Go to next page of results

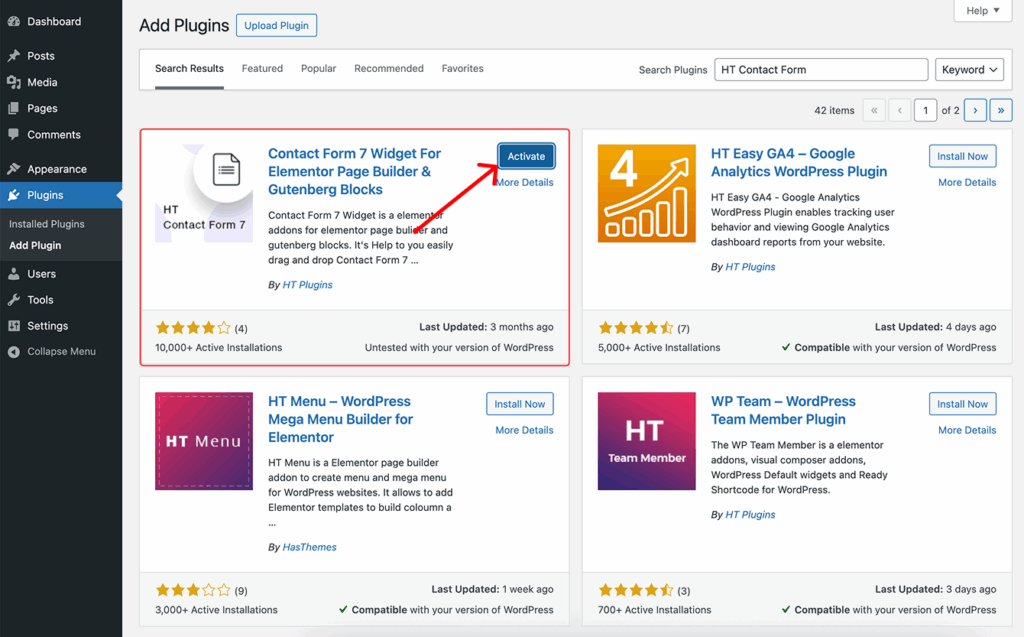pos(975,110)
